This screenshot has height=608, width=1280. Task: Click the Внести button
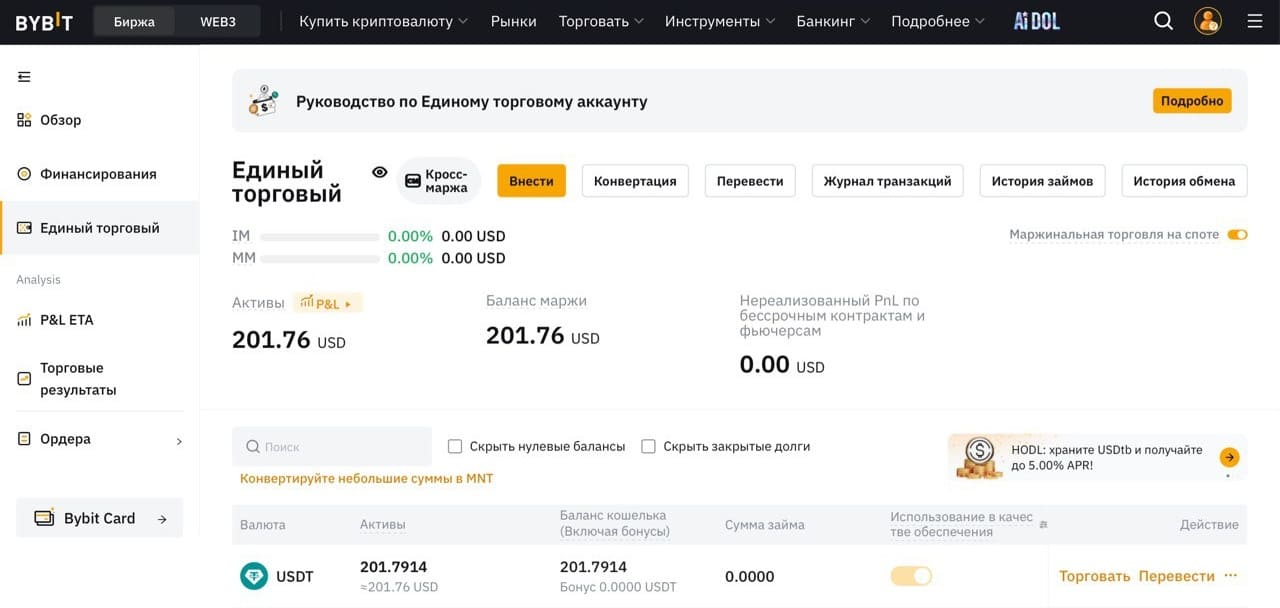tap(531, 181)
